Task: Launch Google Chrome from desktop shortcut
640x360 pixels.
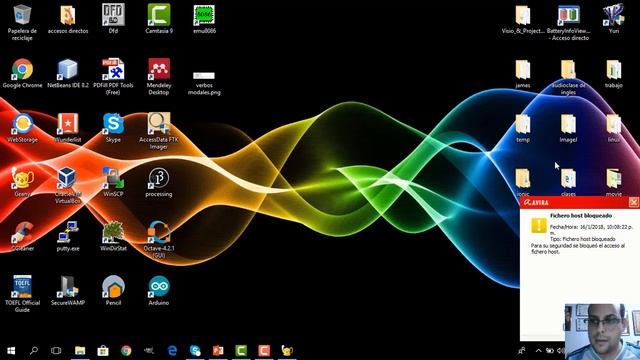Action: [22, 73]
